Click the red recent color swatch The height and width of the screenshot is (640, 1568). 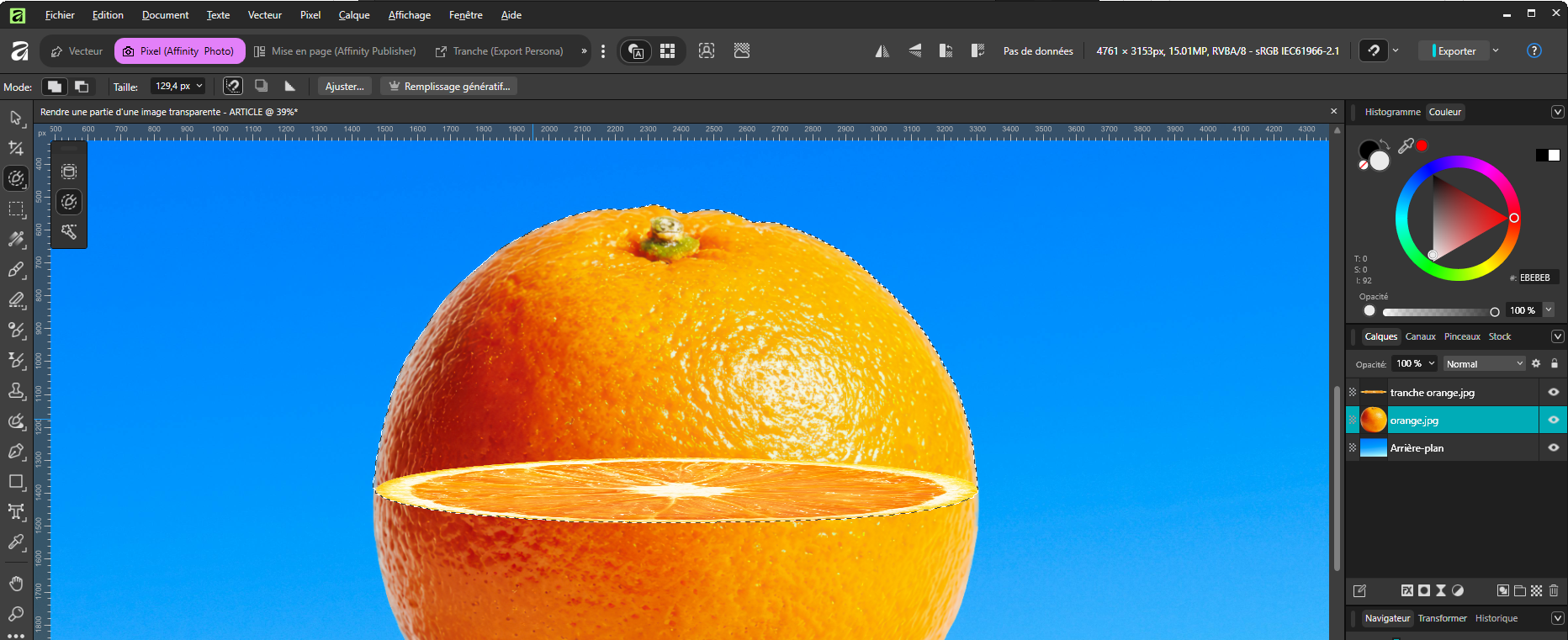click(1422, 145)
